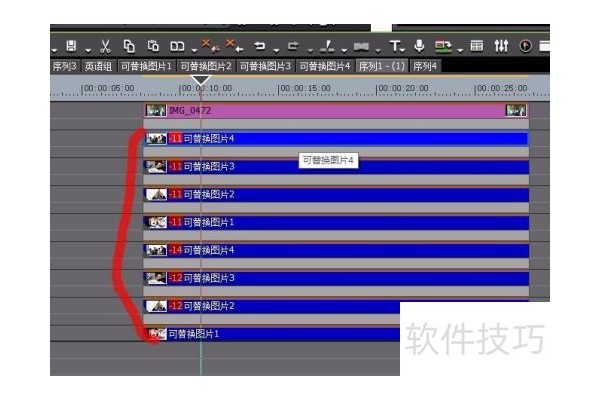This screenshot has height=400, width=600.
Task: Click the Delete with arrow icon
Action: 235,45
